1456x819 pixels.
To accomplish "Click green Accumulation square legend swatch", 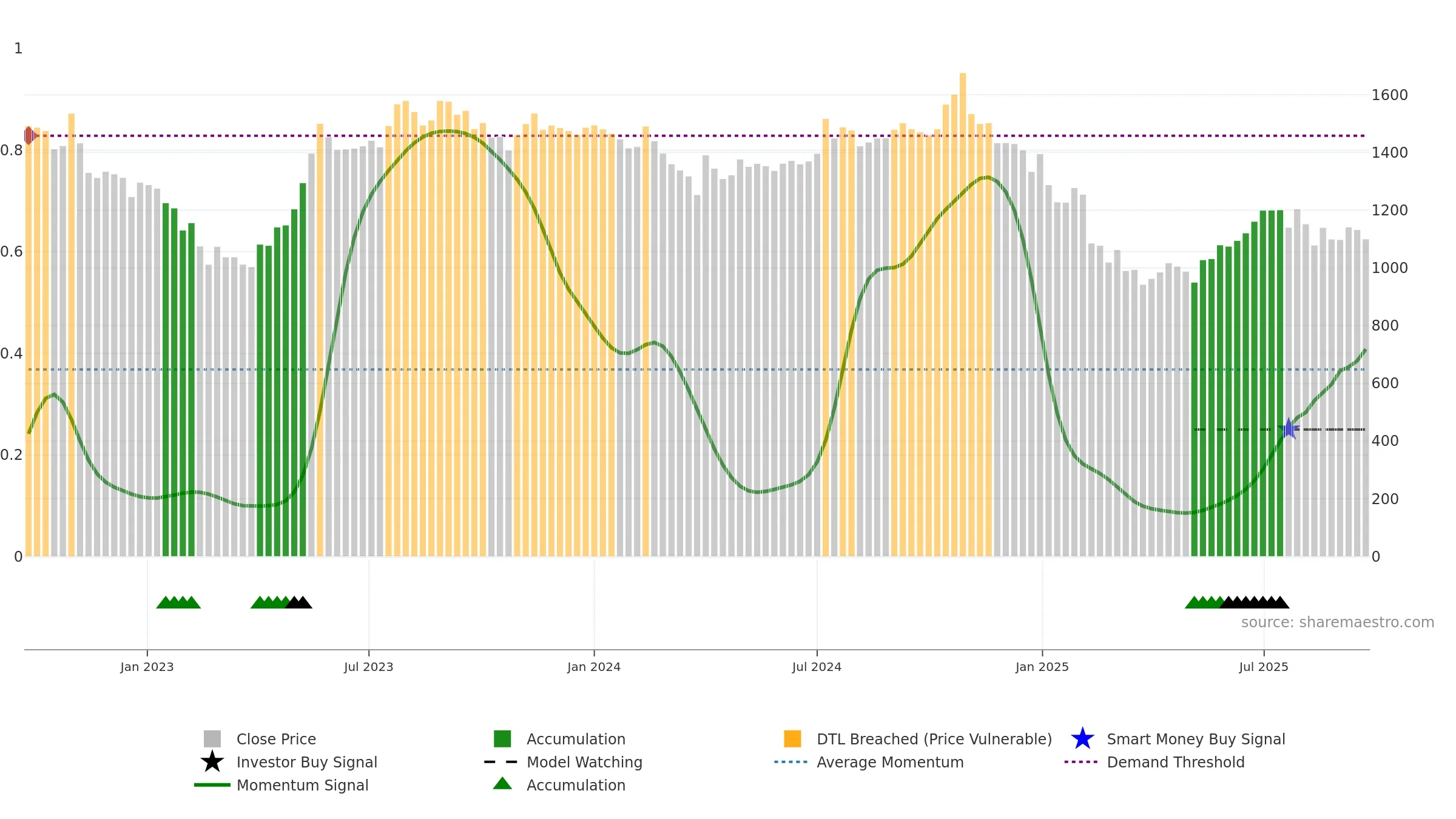I will point(502,739).
